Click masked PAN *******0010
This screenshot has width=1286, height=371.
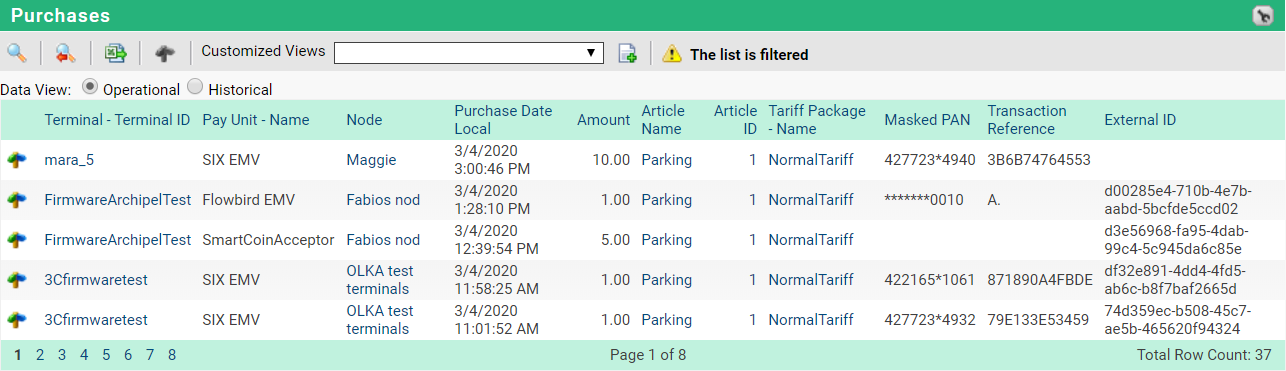pyautogui.click(x=924, y=200)
